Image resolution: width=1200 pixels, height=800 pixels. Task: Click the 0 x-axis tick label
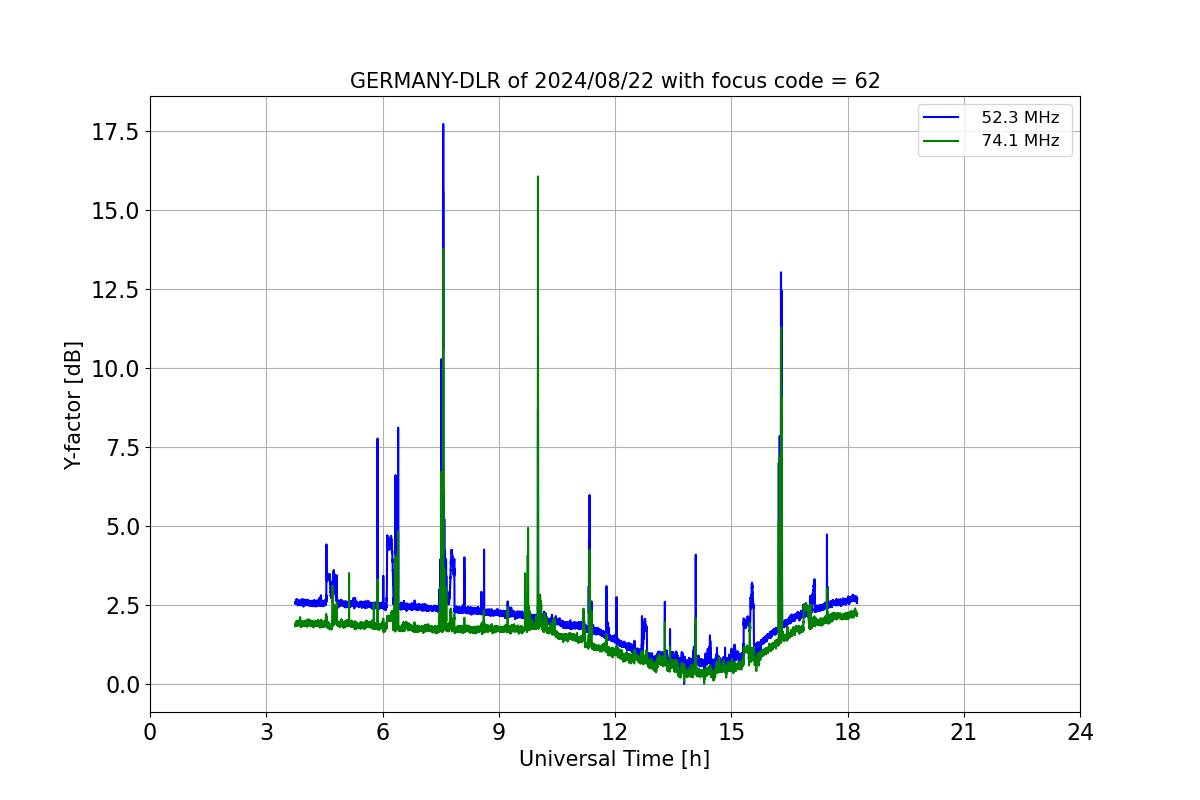pyautogui.click(x=150, y=732)
